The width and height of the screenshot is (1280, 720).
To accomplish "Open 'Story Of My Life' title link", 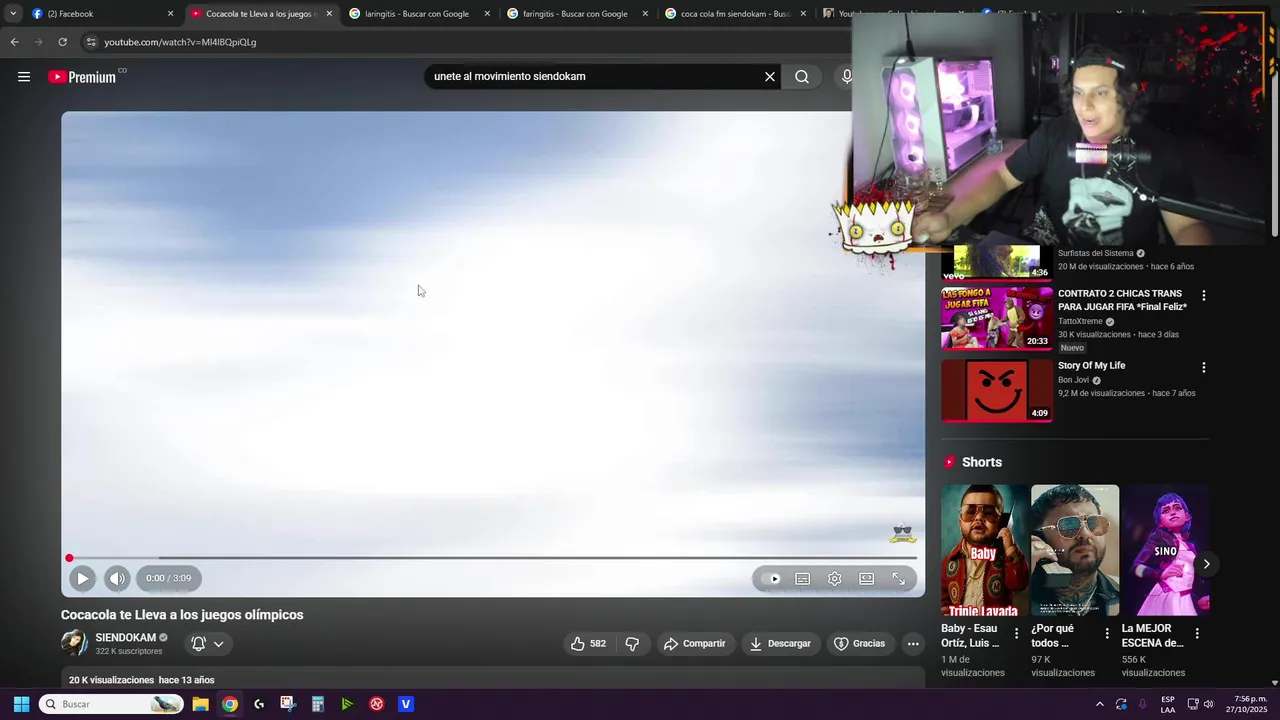I will click(1091, 366).
